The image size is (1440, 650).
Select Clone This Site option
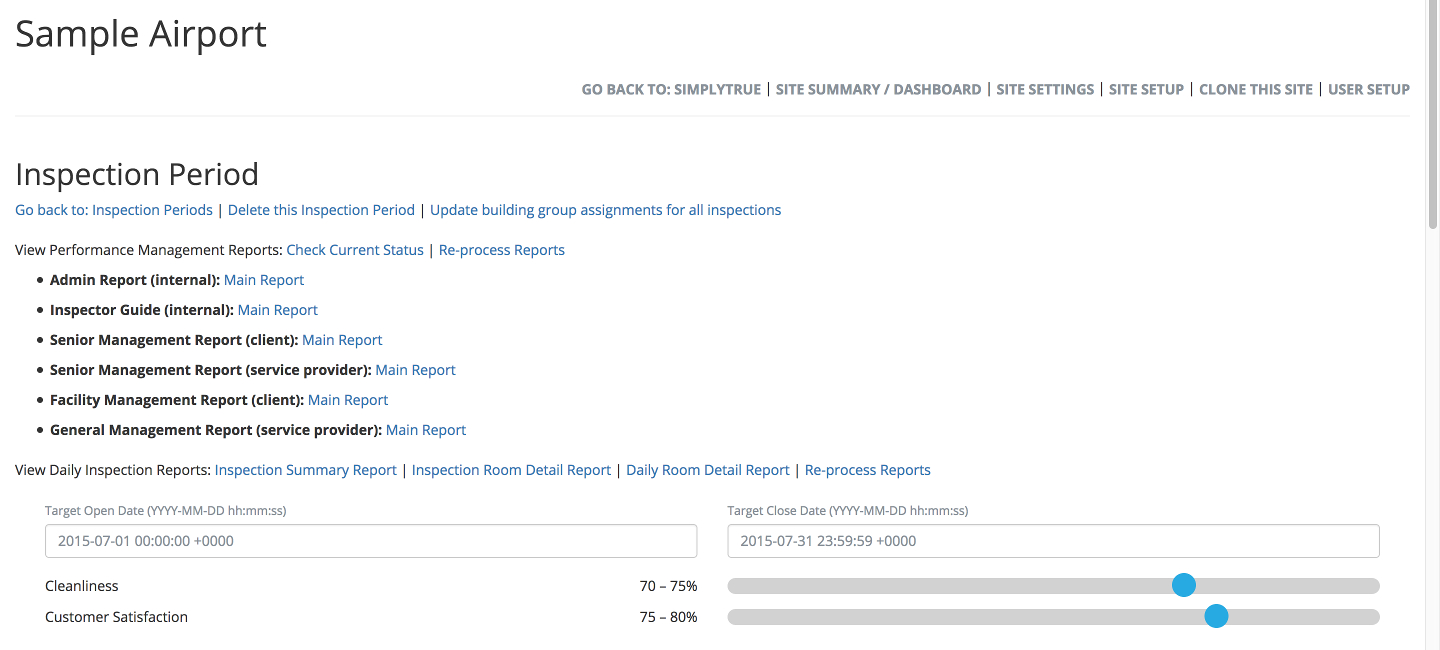(1255, 89)
